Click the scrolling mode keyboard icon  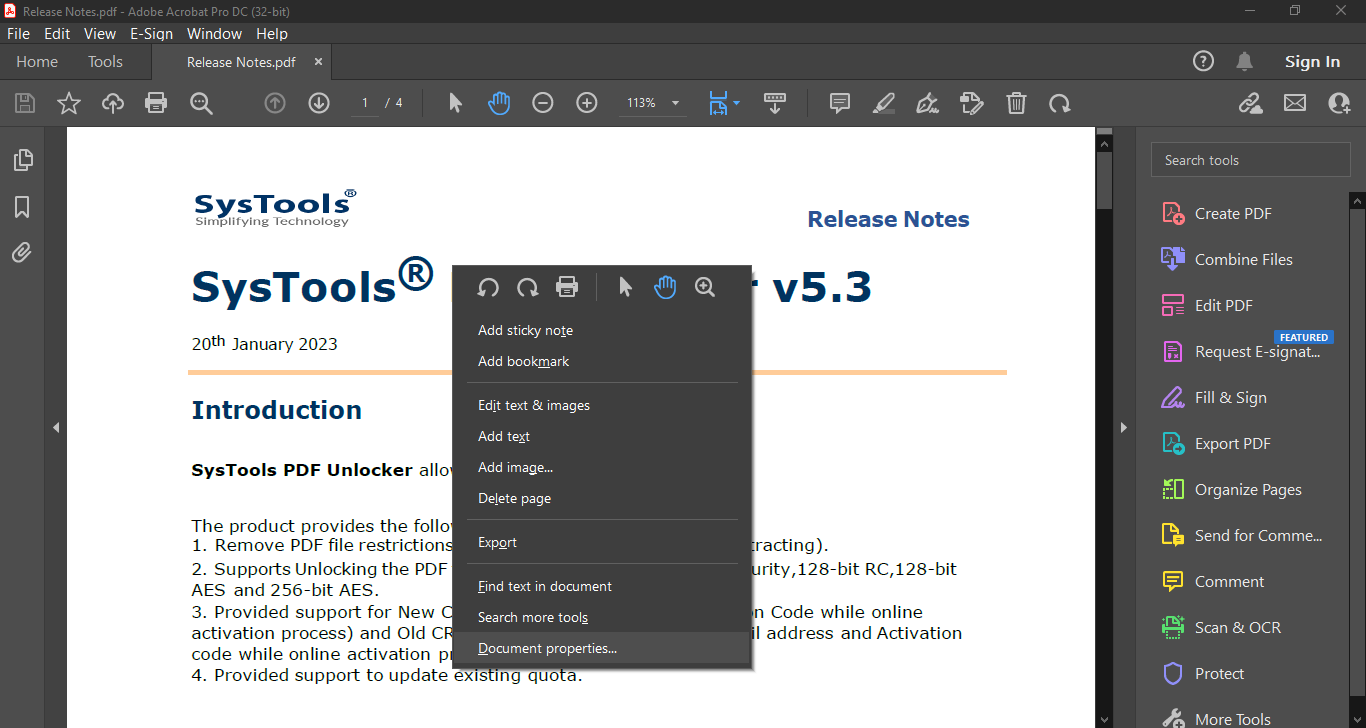click(x=775, y=103)
